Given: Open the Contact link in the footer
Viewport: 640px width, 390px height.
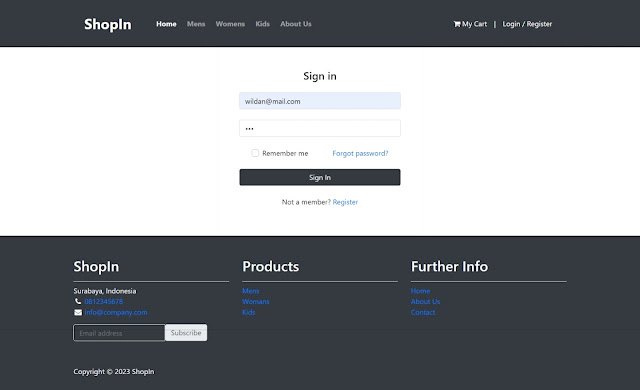Looking at the screenshot, I should click(423, 312).
